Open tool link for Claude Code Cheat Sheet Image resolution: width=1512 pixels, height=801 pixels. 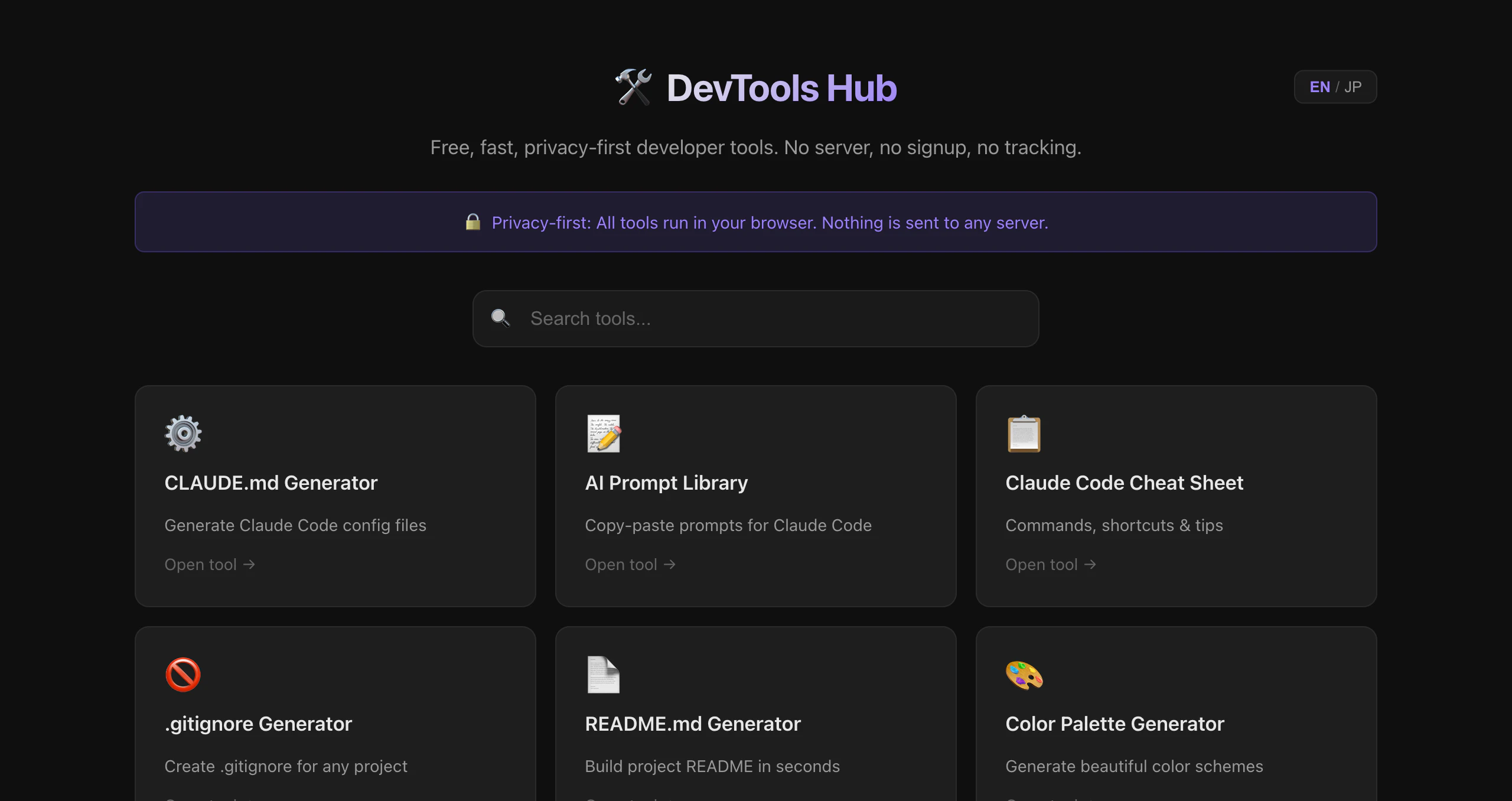1051,565
